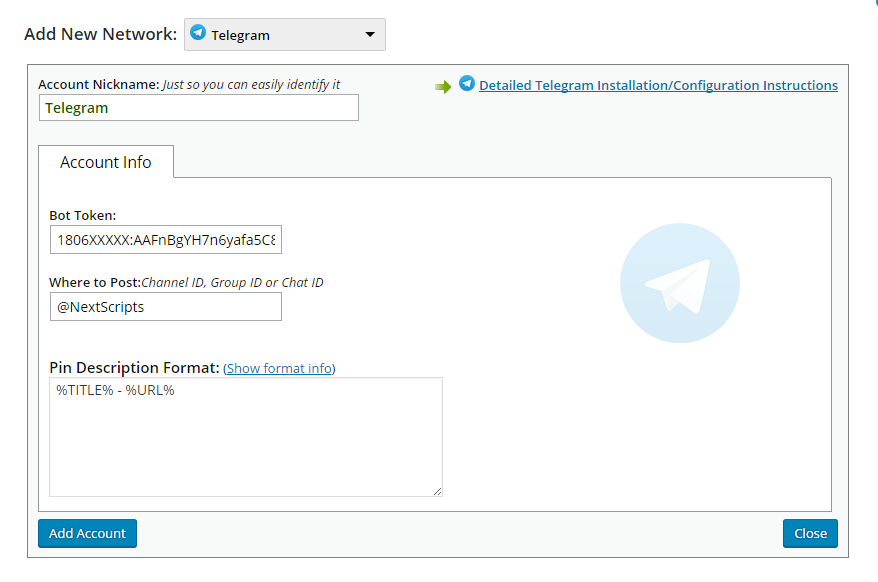
Task: Click the Account Nickname label text
Action: [99, 85]
